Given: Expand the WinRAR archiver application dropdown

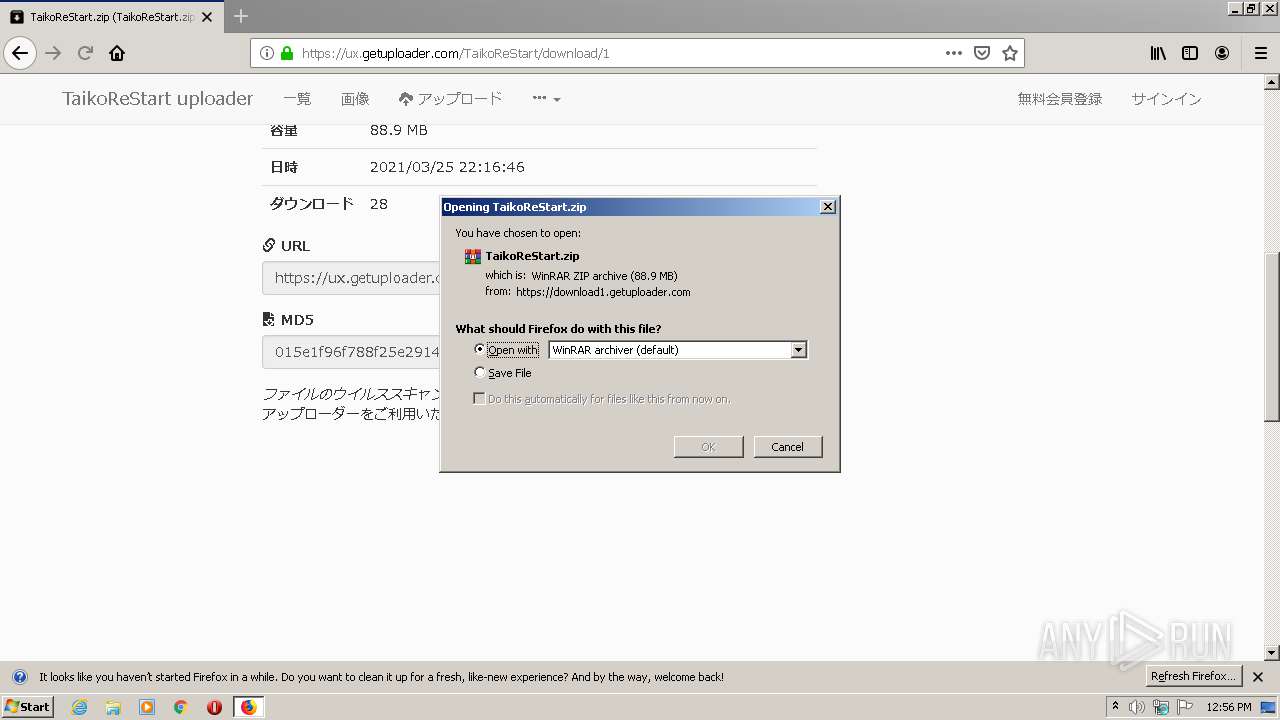Looking at the screenshot, I should (x=798, y=350).
